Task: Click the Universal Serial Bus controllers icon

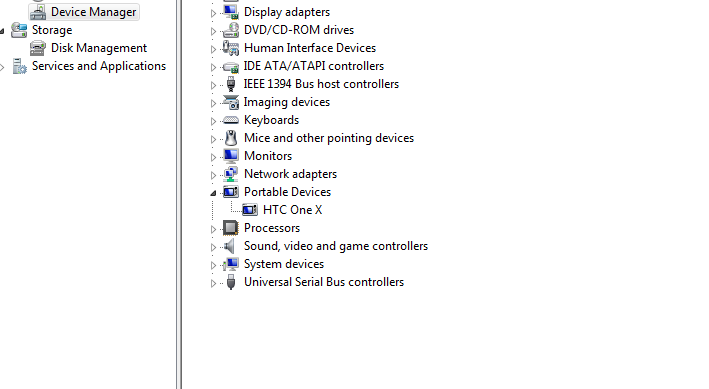Action: [231, 282]
